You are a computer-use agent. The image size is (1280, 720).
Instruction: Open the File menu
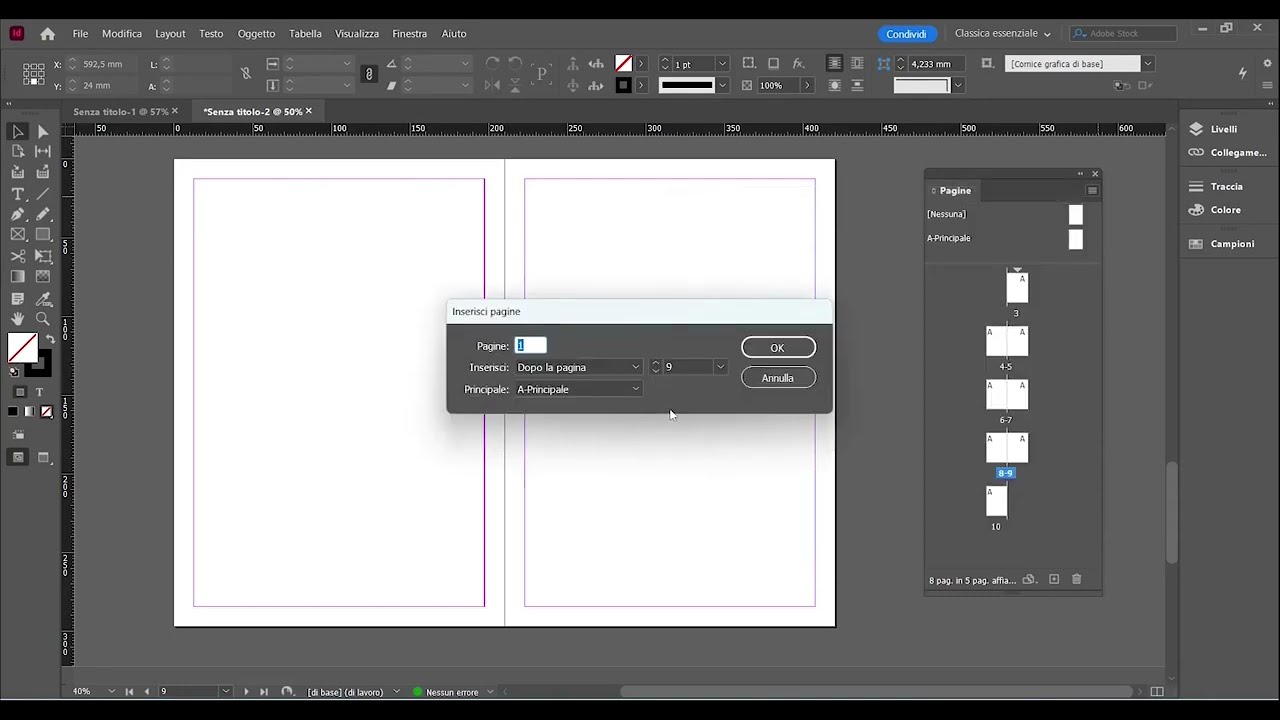coord(80,34)
